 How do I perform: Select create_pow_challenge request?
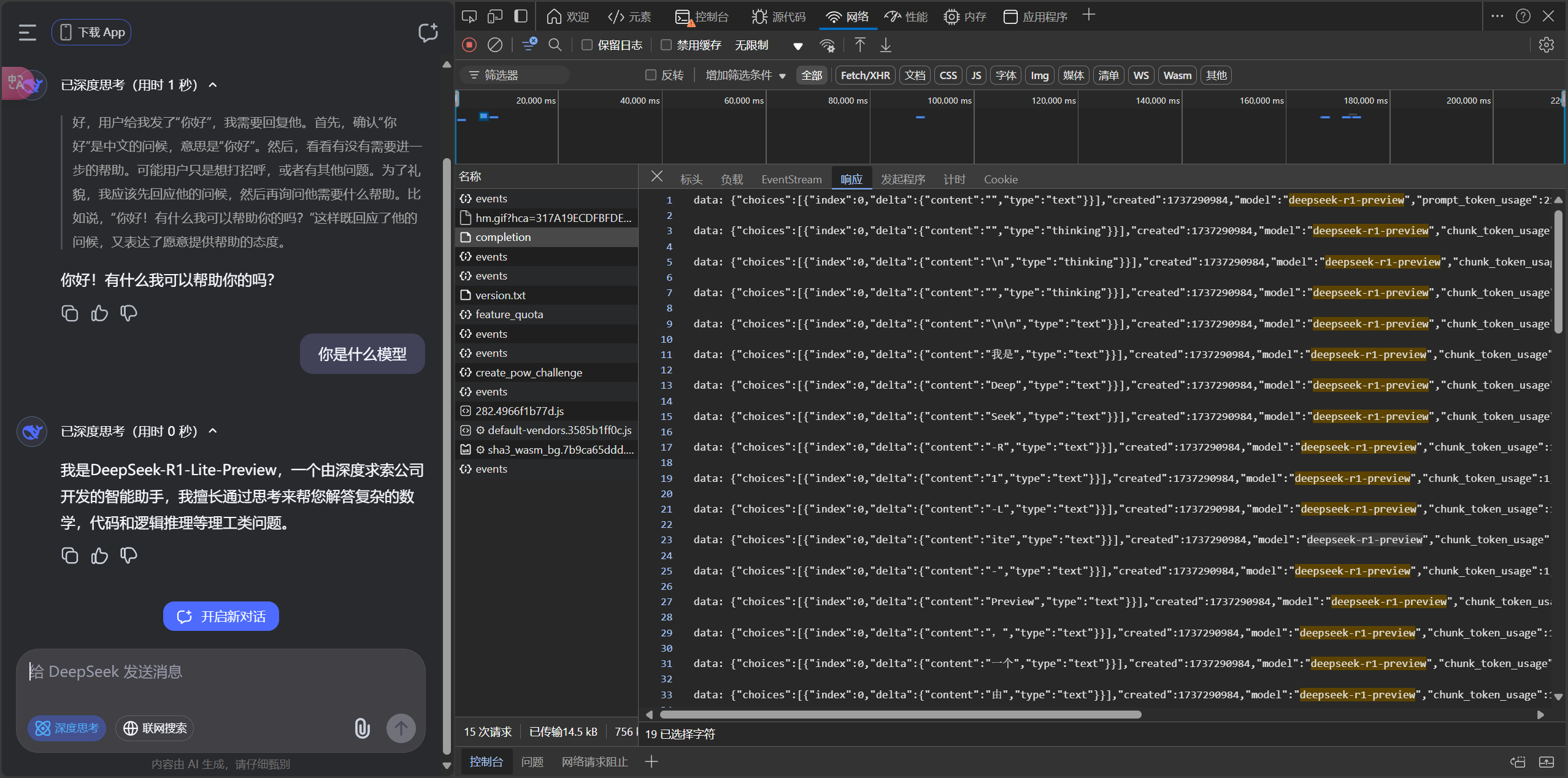pos(547,372)
